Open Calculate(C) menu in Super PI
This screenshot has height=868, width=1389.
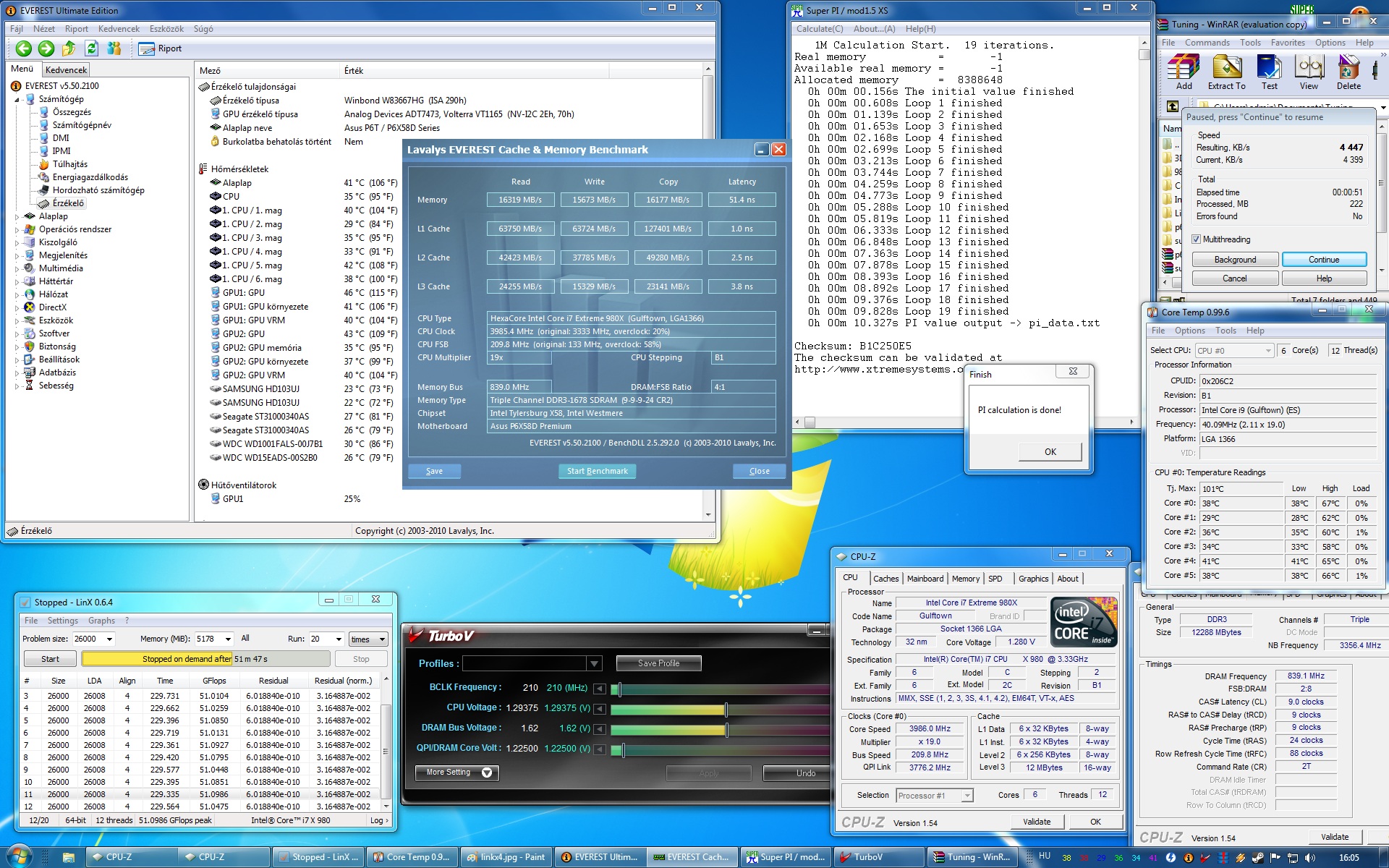(x=820, y=29)
